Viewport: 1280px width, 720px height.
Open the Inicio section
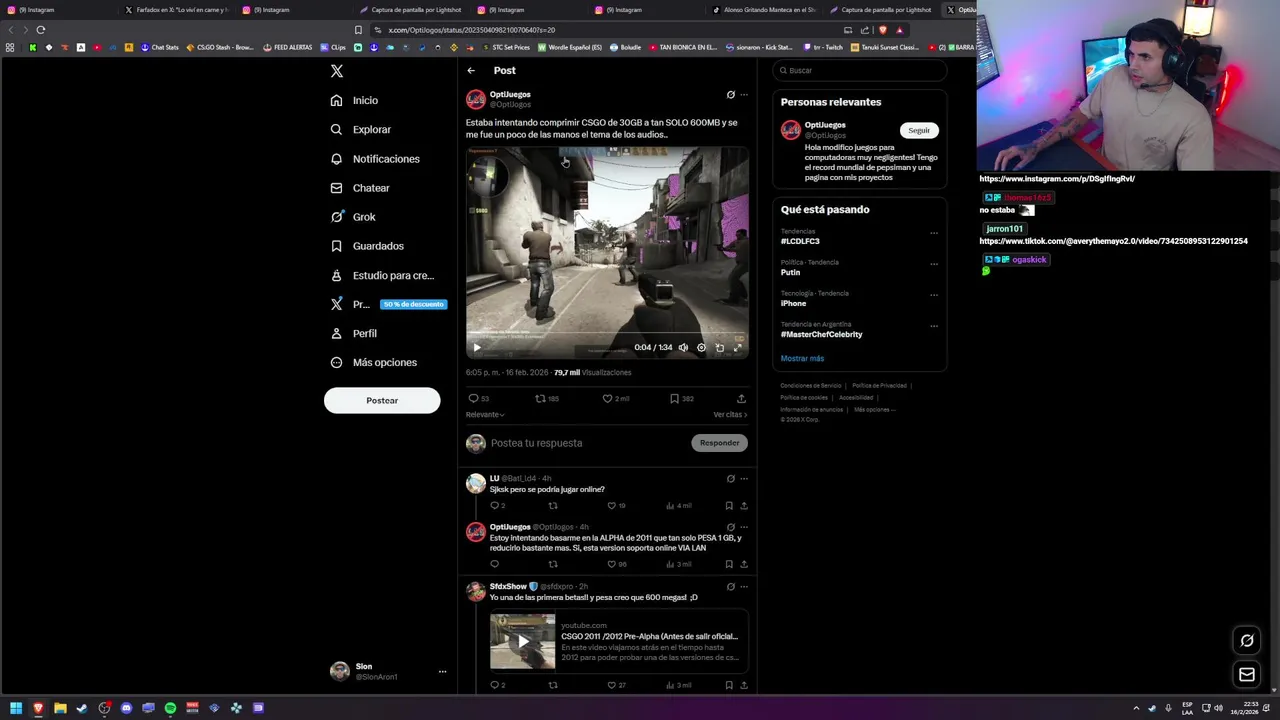pyautogui.click(x=354, y=100)
